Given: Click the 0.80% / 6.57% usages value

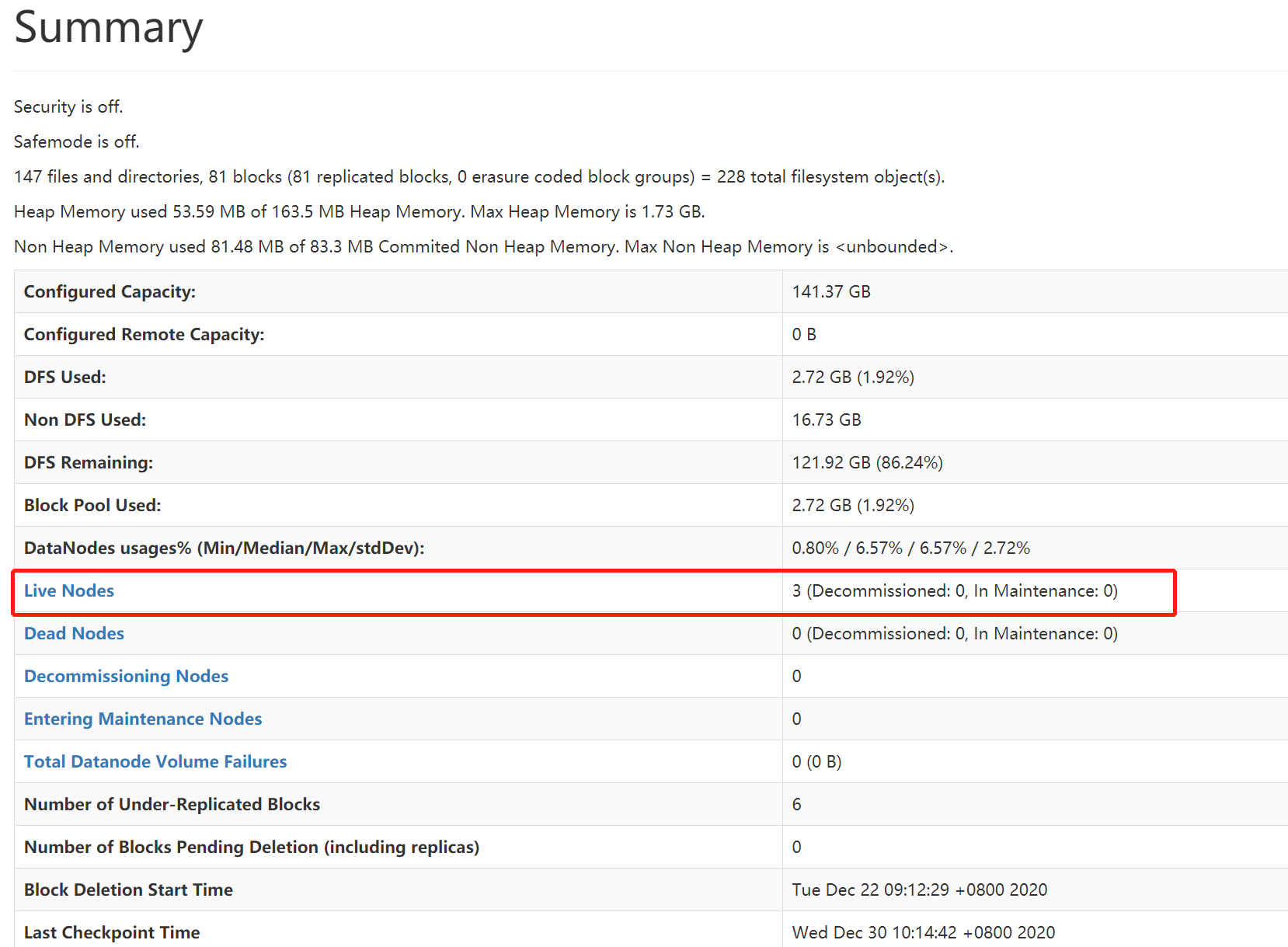Looking at the screenshot, I should click(911, 548).
